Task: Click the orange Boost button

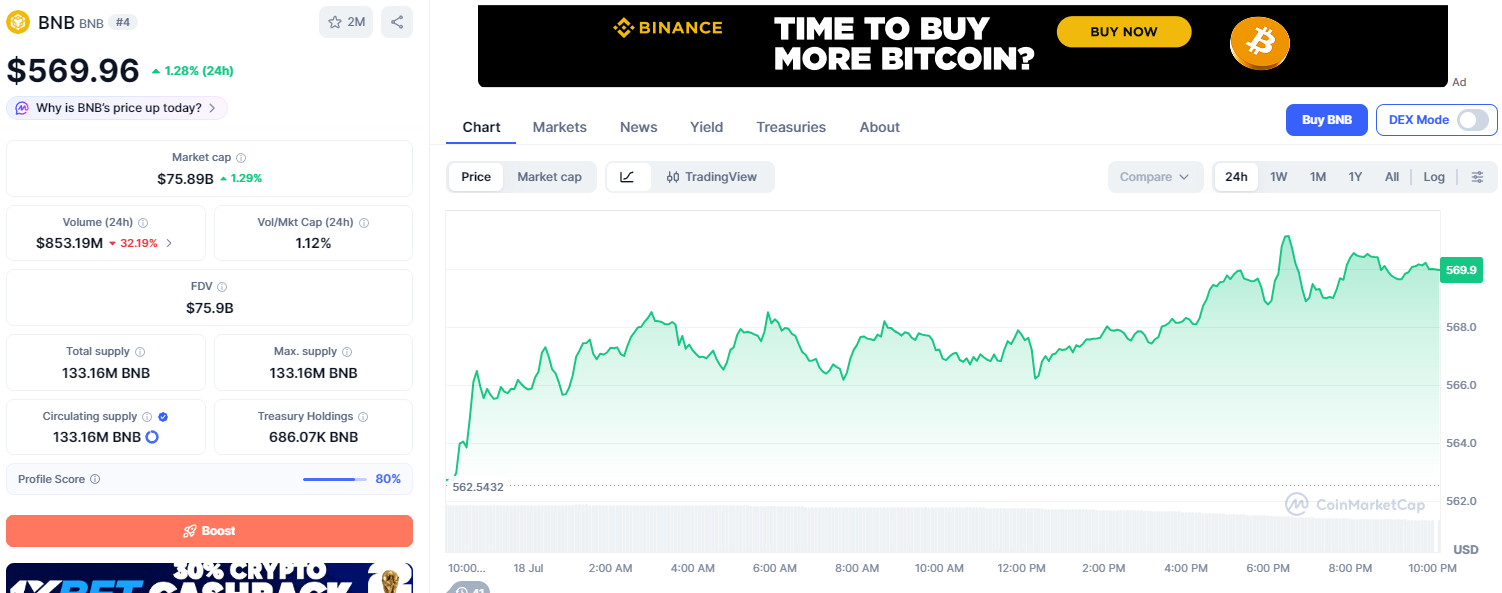Action: coord(209,531)
